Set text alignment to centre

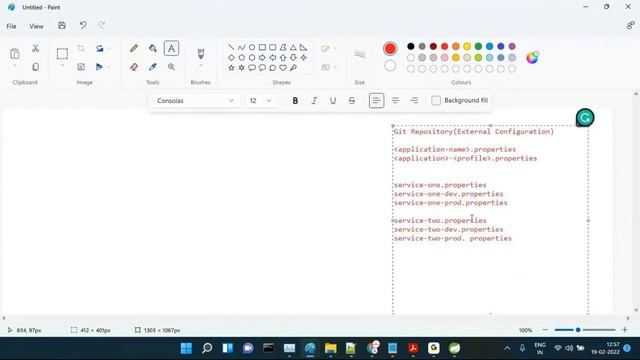[x=395, y=100]
